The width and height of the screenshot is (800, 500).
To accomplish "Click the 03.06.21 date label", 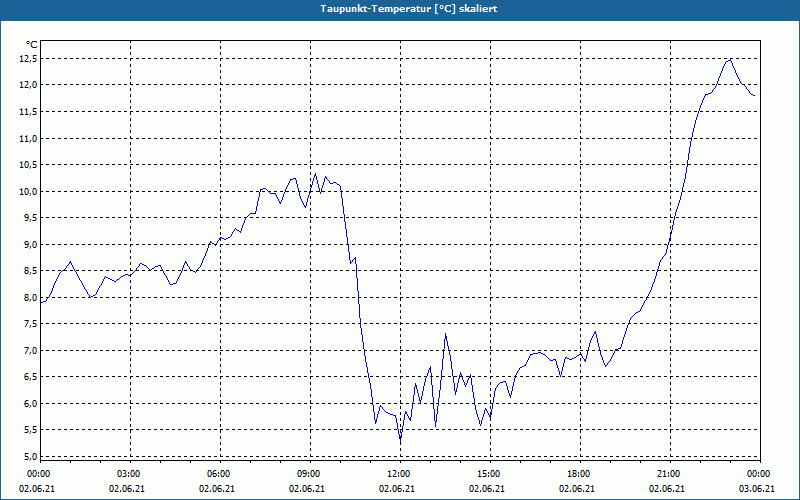I will (757, 488).
